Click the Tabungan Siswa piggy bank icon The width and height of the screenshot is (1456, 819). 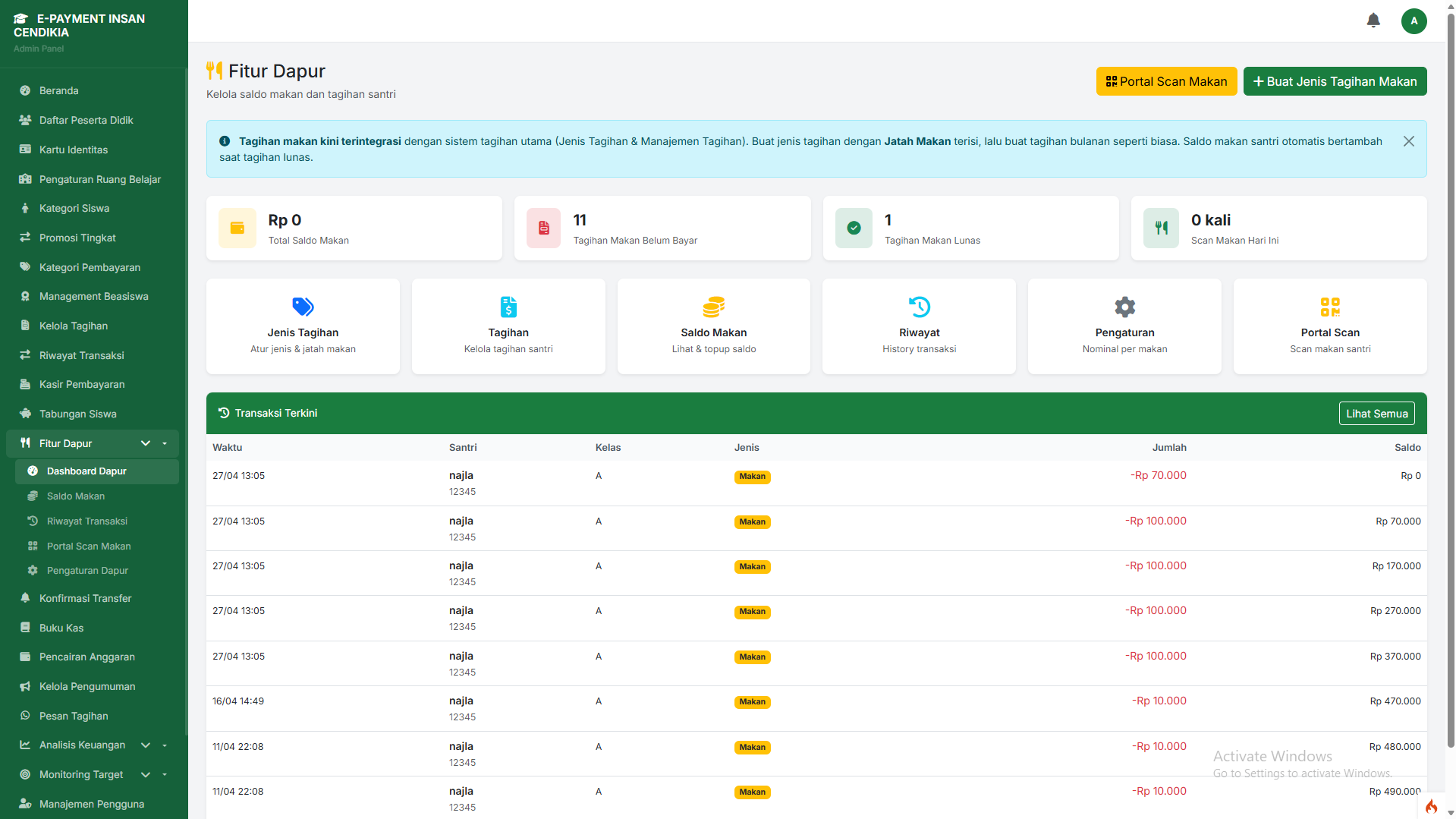point(25,414)
